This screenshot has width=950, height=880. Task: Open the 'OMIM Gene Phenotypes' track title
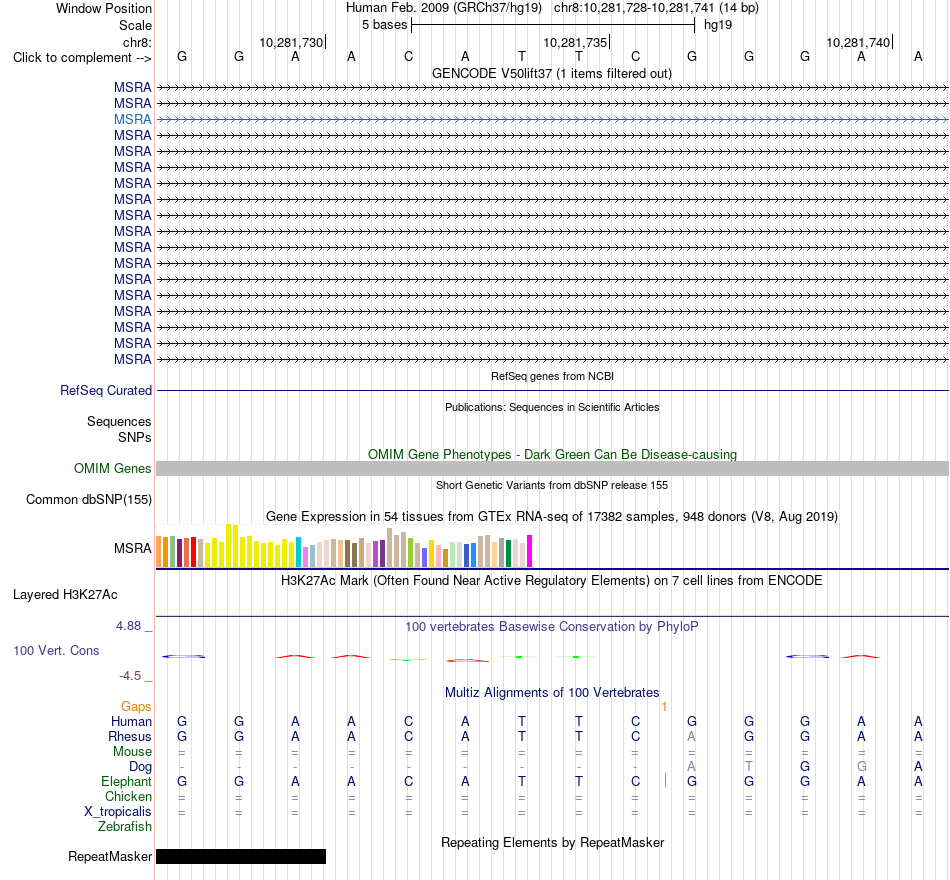[x=553, y=455]
